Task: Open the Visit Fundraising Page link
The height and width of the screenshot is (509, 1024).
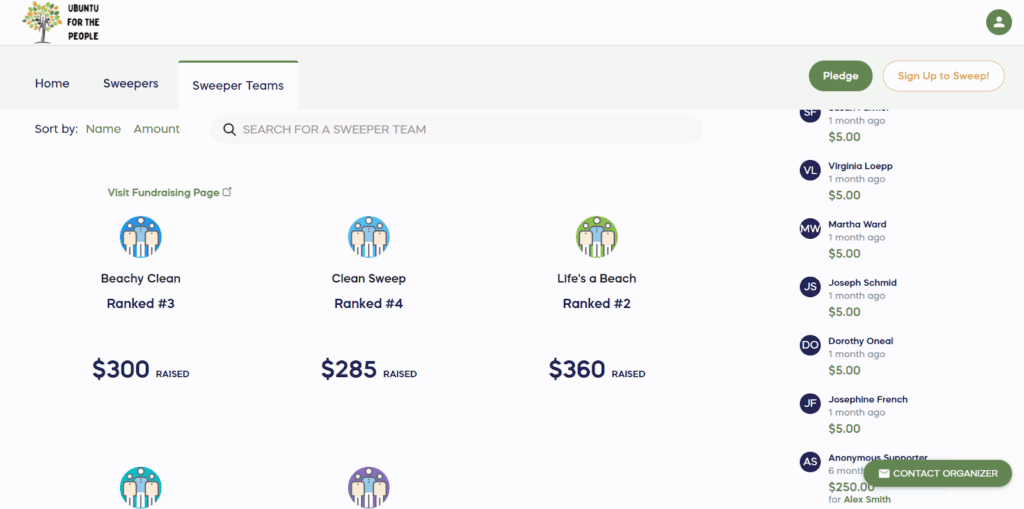Action: tap(170, 193)
